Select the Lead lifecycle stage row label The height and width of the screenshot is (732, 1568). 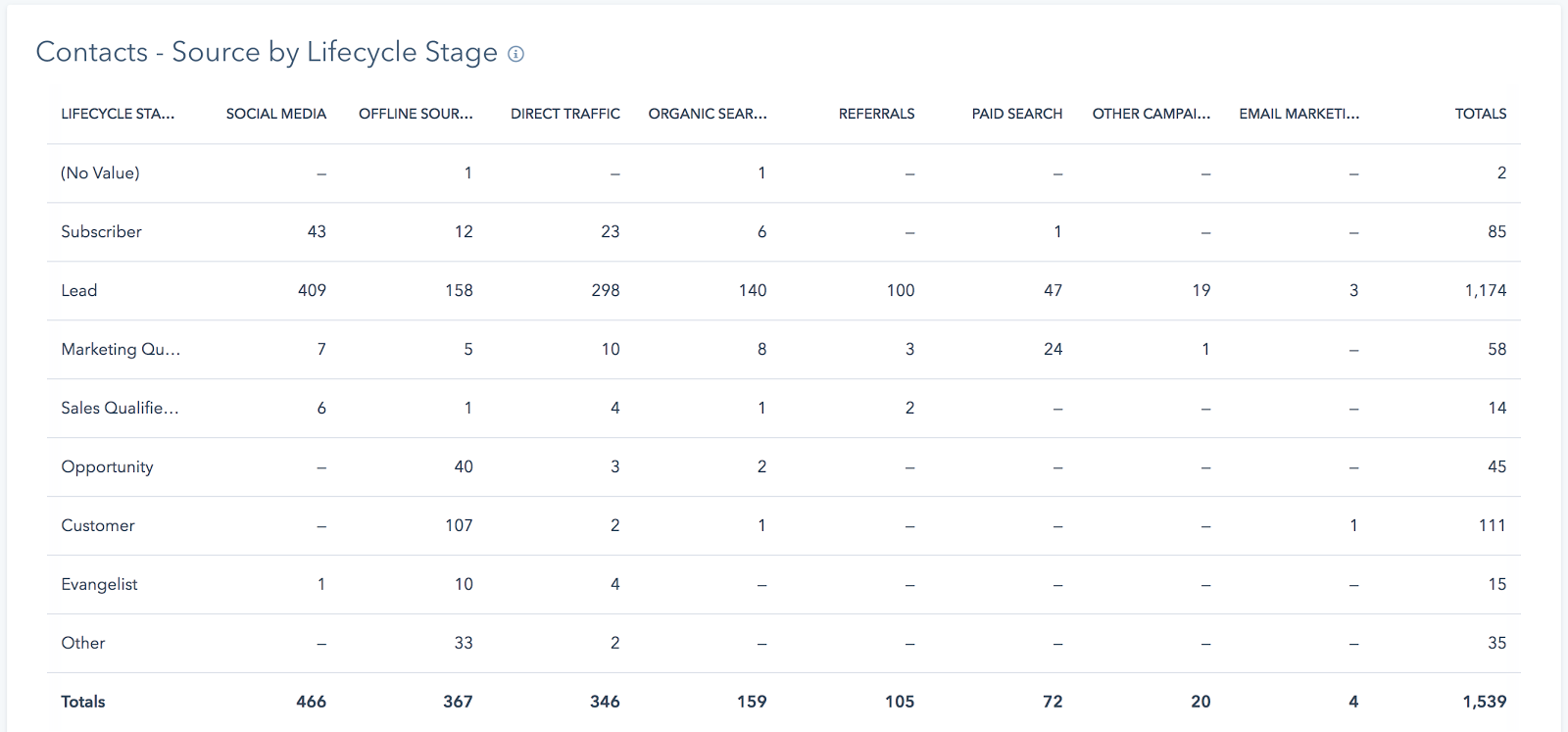pos(79,290)
